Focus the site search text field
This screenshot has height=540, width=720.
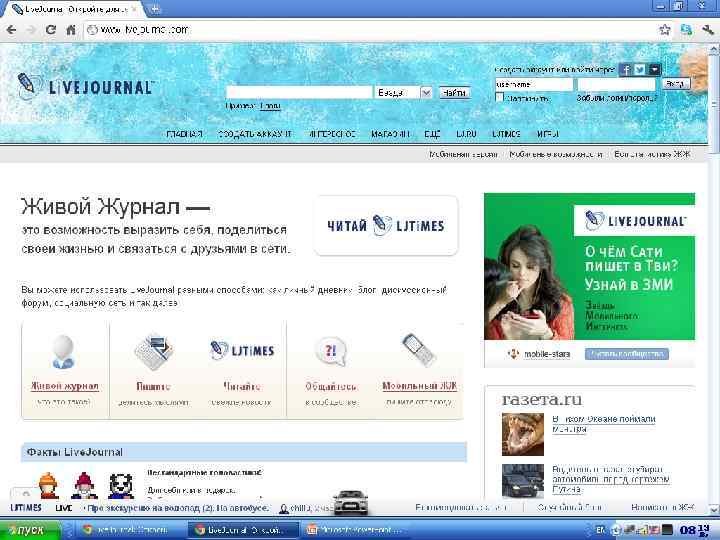click(299, 93)
